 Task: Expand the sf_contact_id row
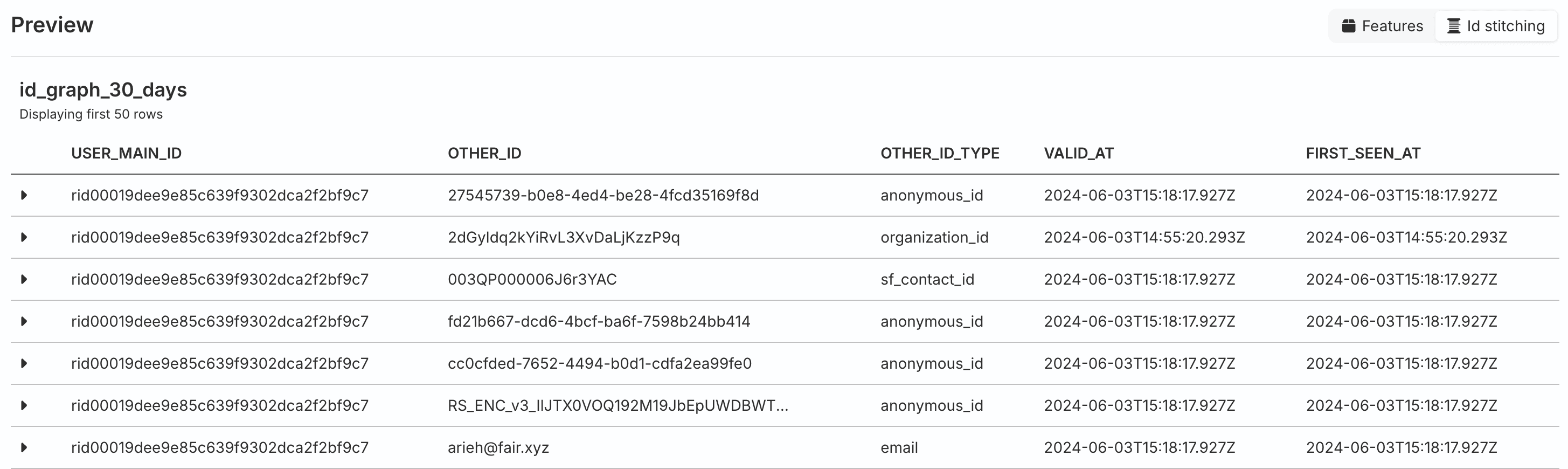coord(24,280)
